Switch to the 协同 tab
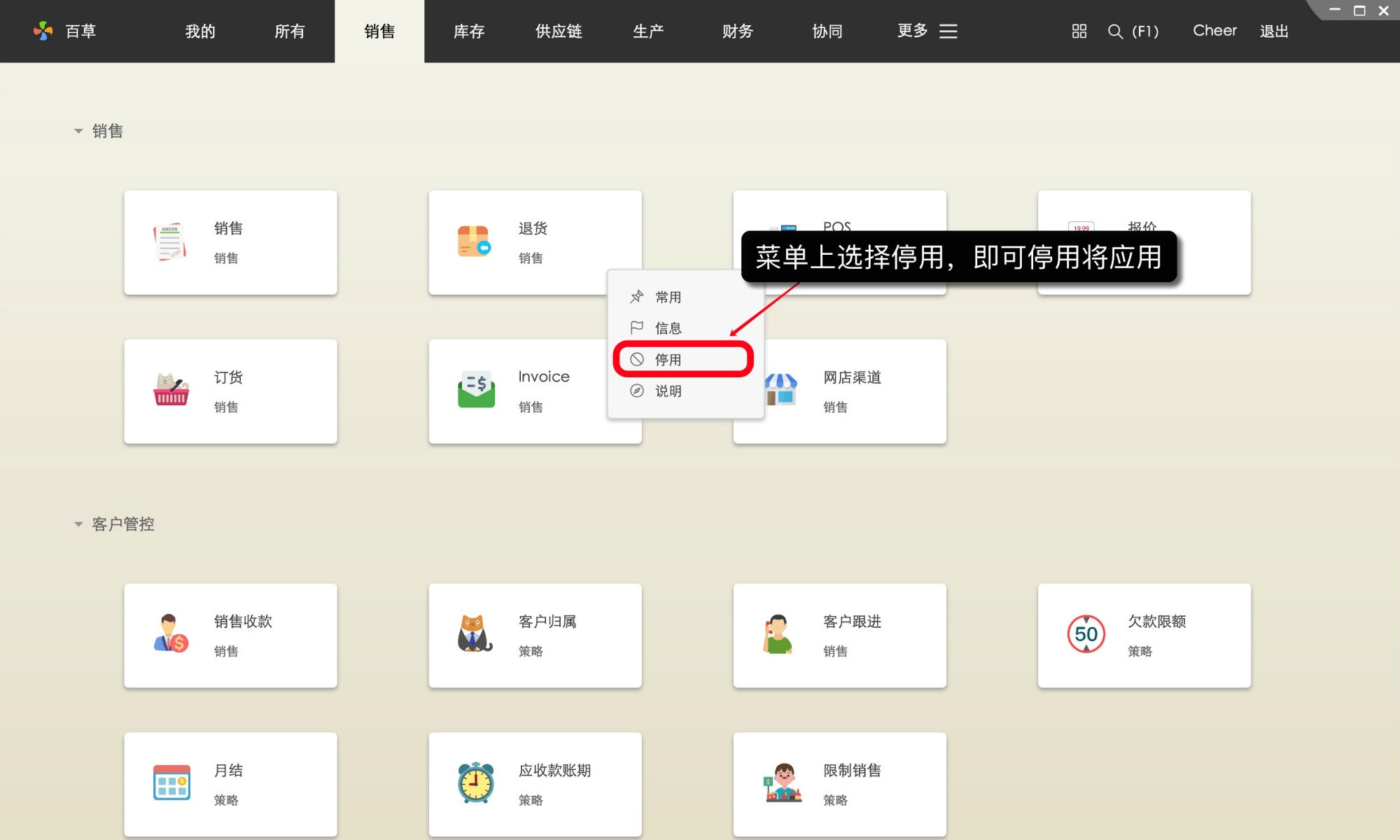This screenshot has width=1400, height=840. tap(827, 31)
